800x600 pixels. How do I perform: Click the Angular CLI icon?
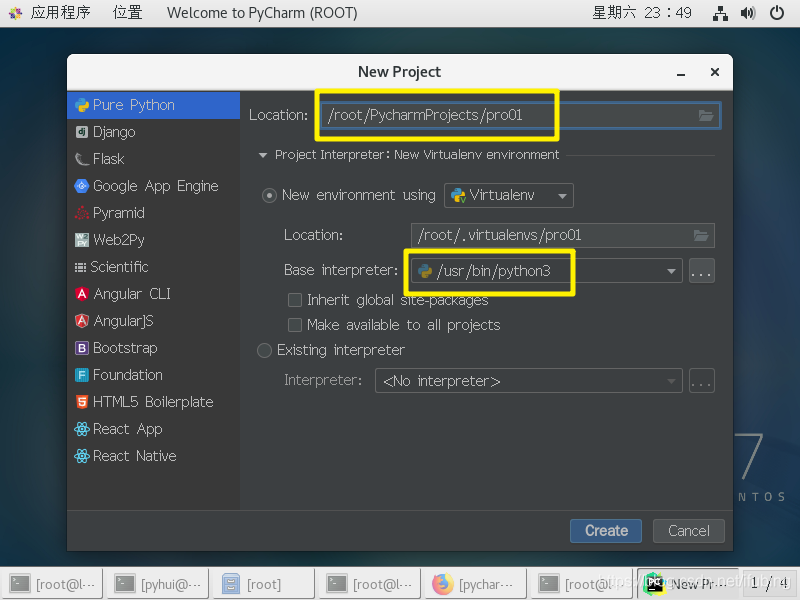click(82, 294)
